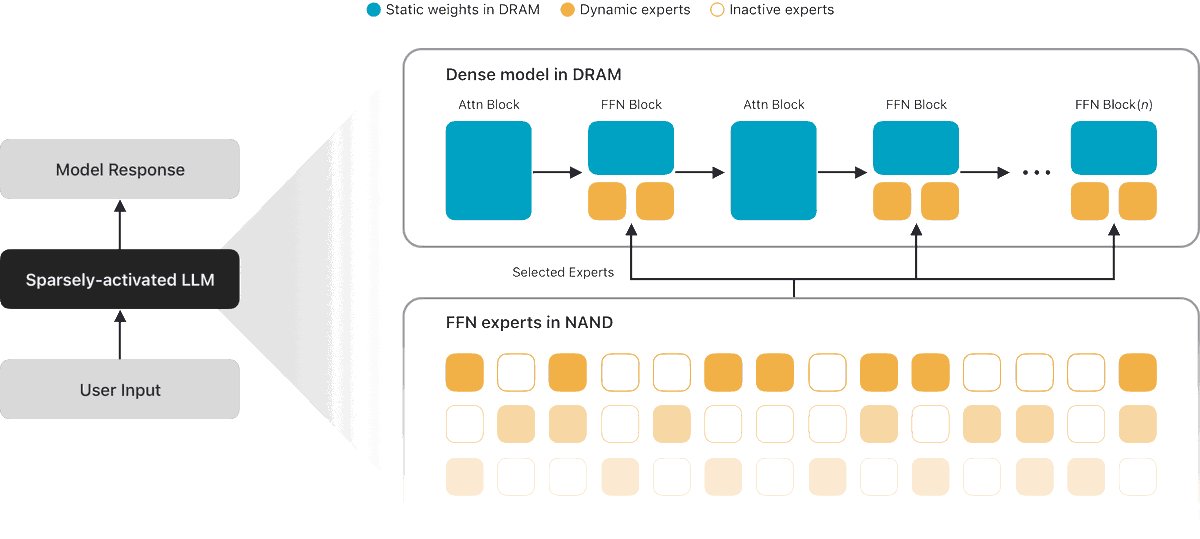The image size is (1200, 539).
Task: Click the first Attn Block teal square
Action: 488,170
